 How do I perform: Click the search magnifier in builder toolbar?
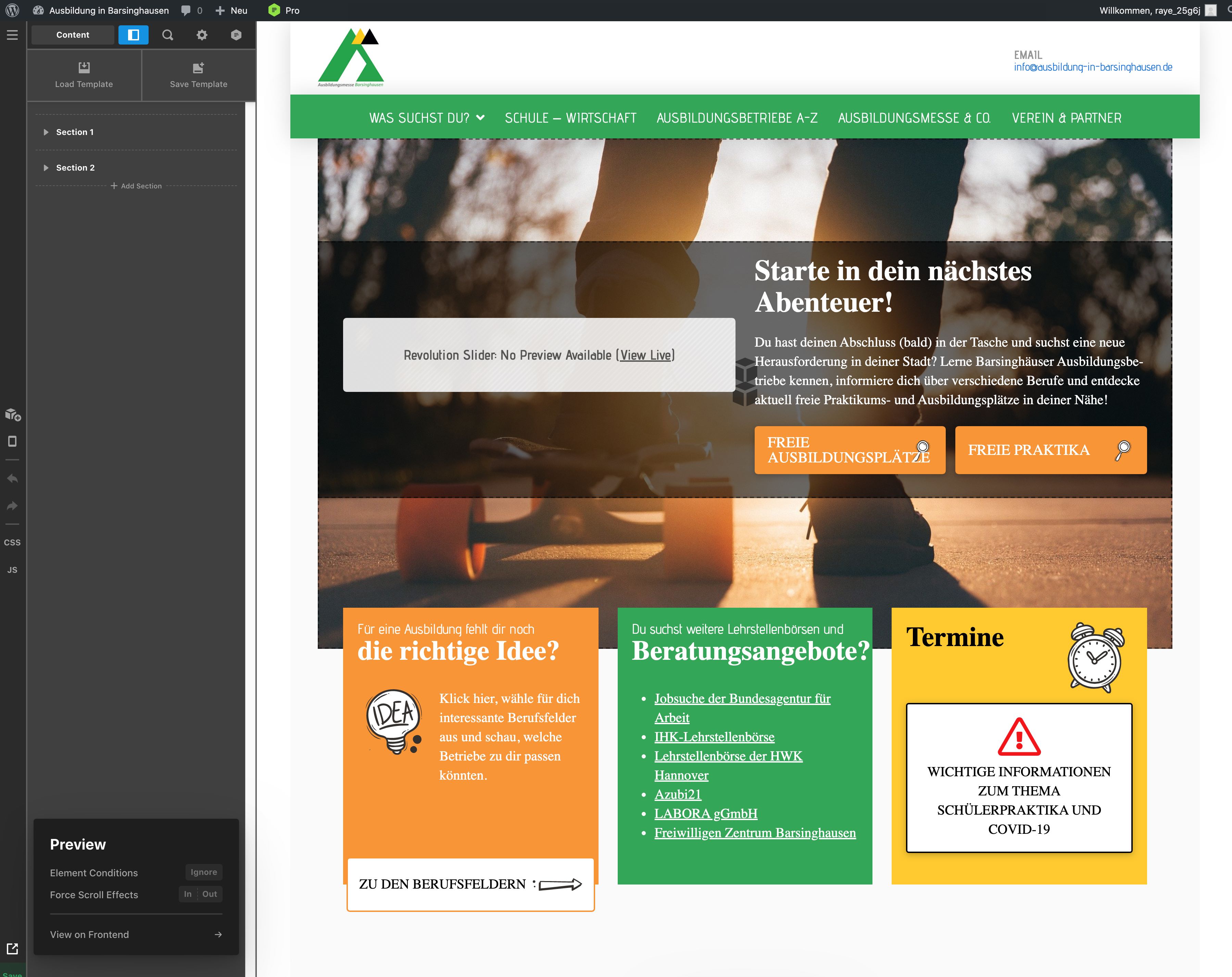tap(167, 35)
